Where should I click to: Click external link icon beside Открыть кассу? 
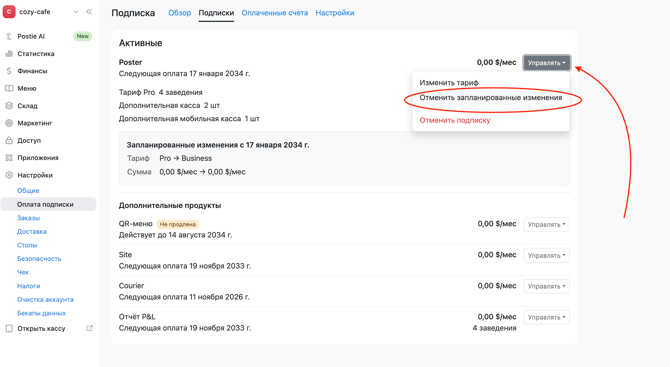[89, 329]
